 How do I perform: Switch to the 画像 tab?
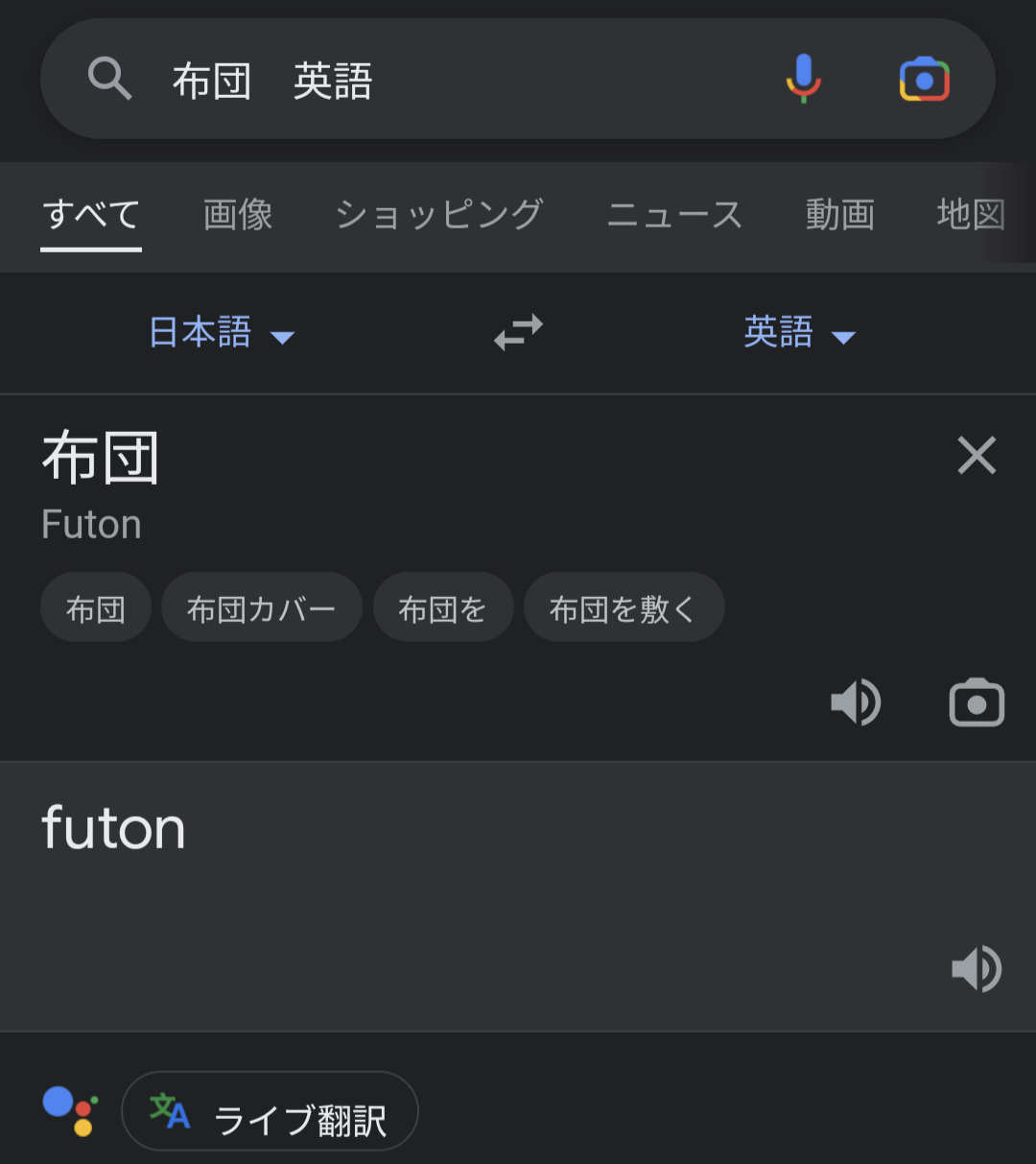point(238,214)
